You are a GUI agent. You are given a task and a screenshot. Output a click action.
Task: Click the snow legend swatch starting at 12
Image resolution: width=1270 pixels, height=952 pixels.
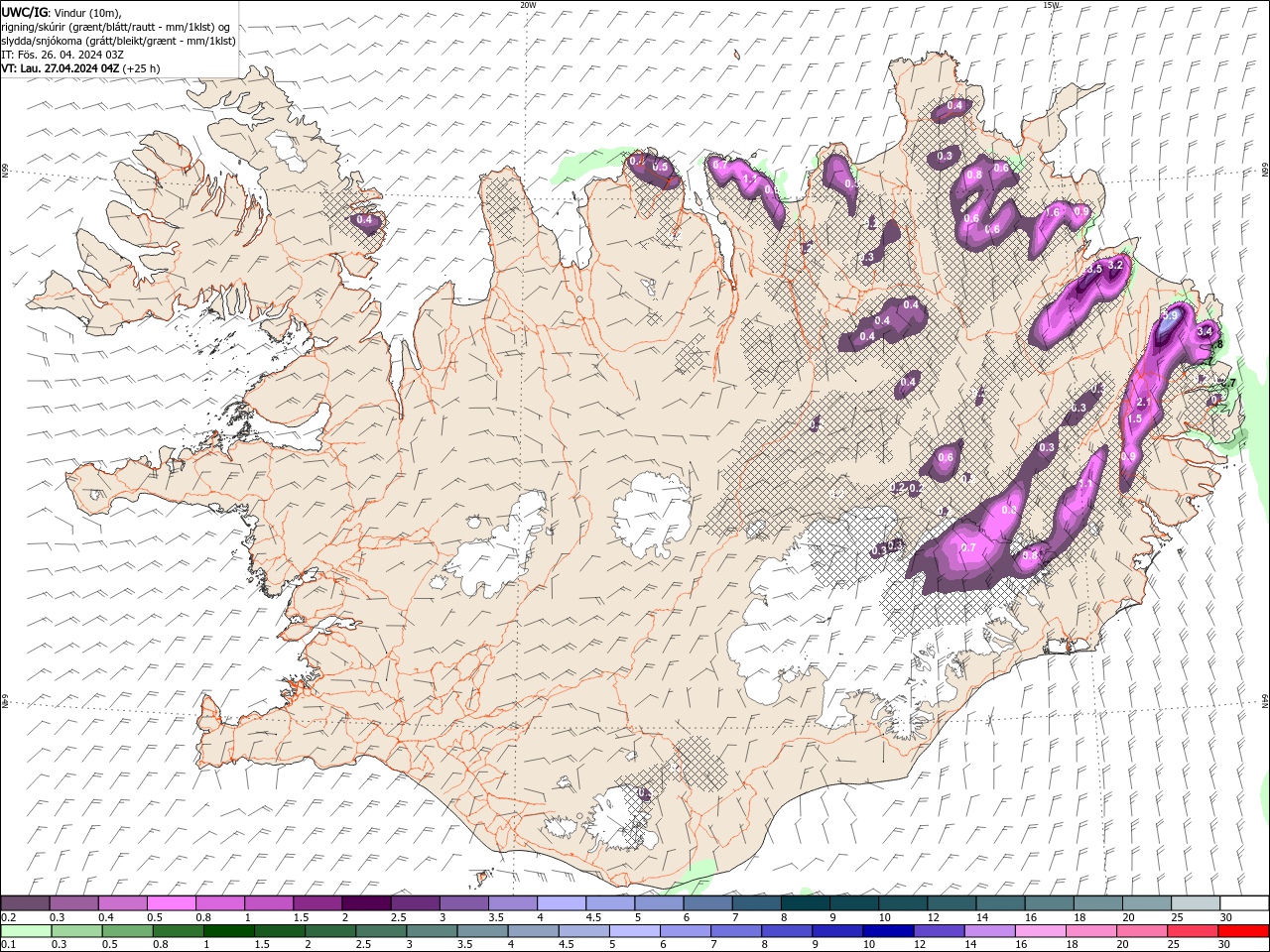pyautogui.click(x=952, y=903)
